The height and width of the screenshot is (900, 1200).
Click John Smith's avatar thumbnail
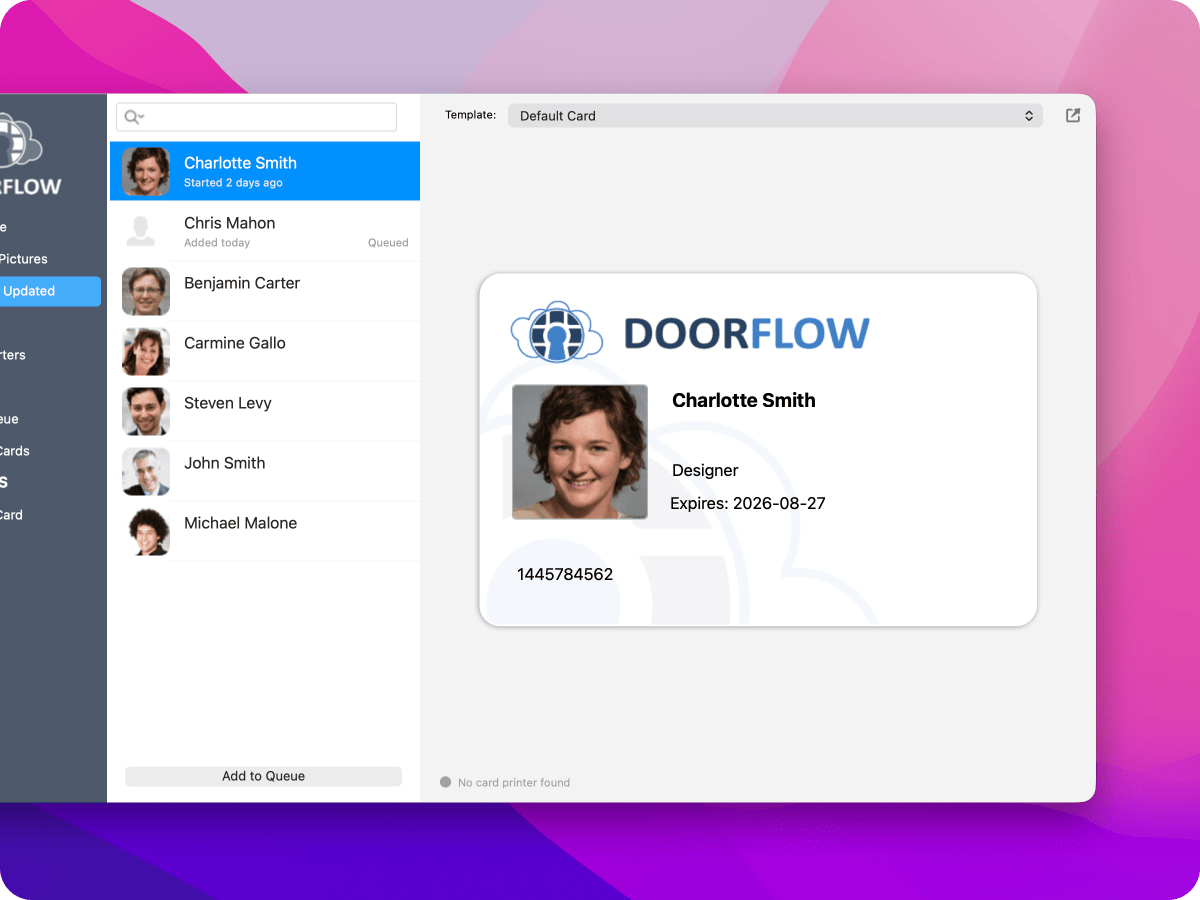[146, 472]
